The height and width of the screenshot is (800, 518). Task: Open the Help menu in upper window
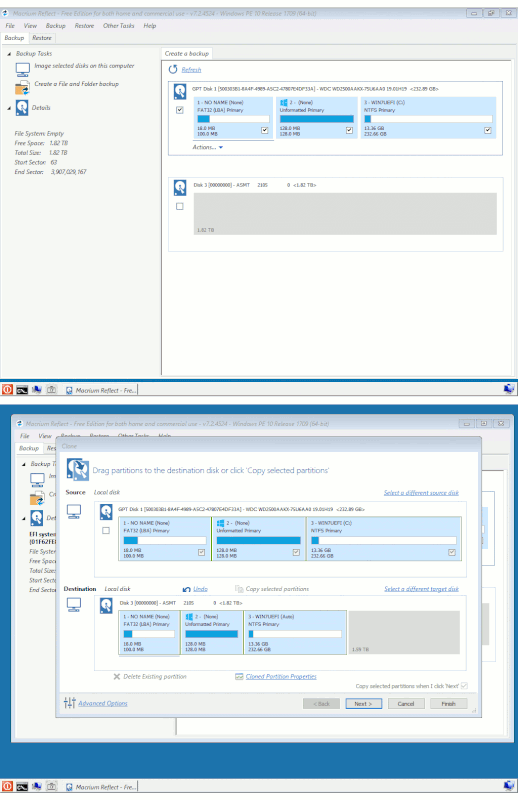[150, 26]
